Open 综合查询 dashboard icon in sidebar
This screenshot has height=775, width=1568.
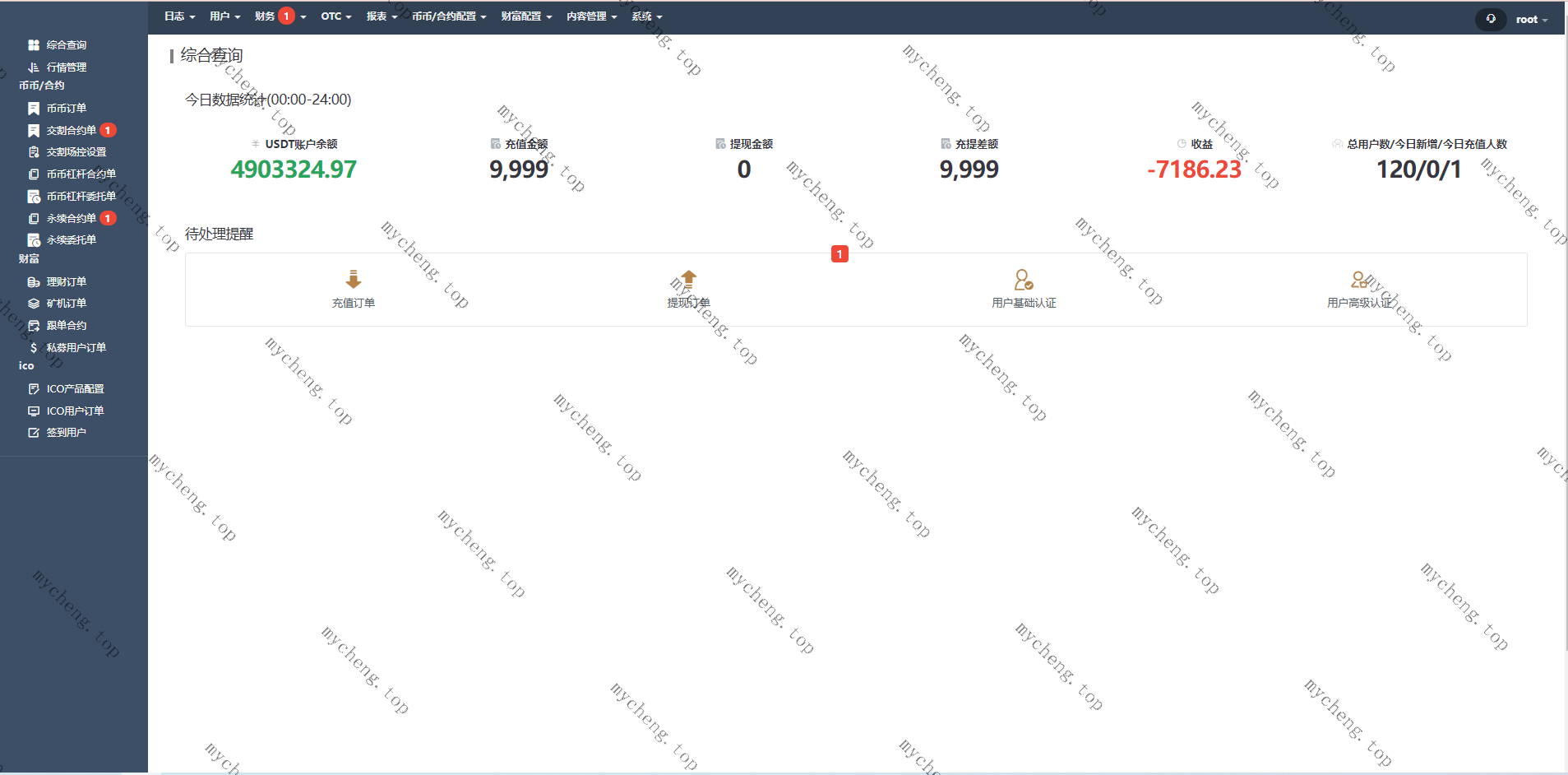(x=34, y=45)
